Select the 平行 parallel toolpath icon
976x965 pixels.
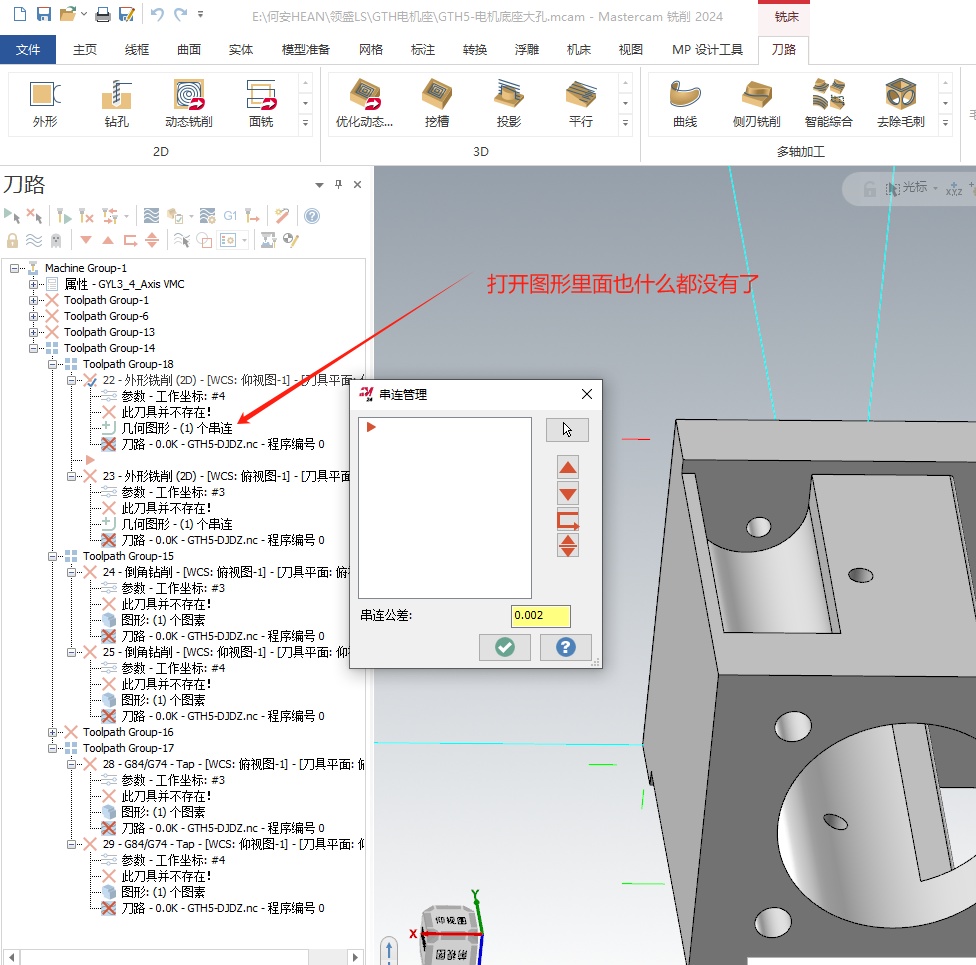[x=581, y=104]
